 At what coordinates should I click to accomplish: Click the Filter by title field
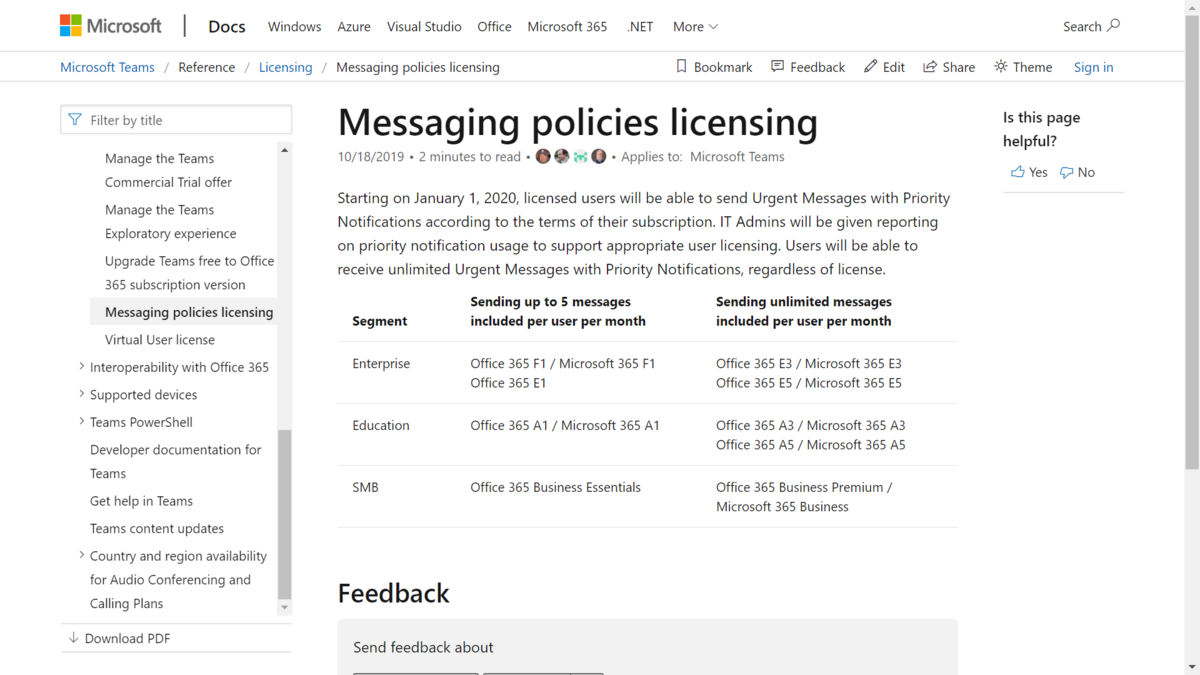coord(176,120)
